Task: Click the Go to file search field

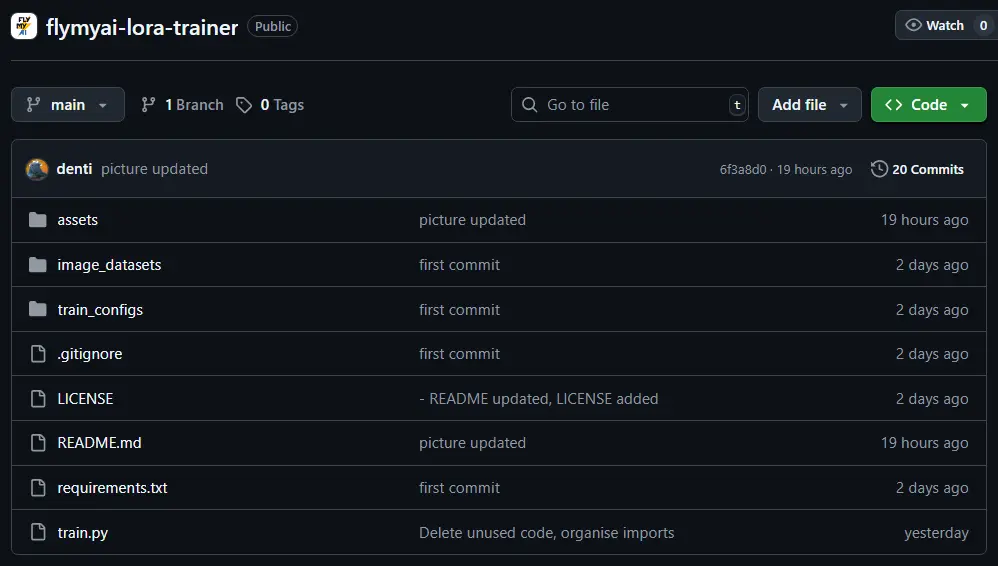Action: tap(630, 105)
